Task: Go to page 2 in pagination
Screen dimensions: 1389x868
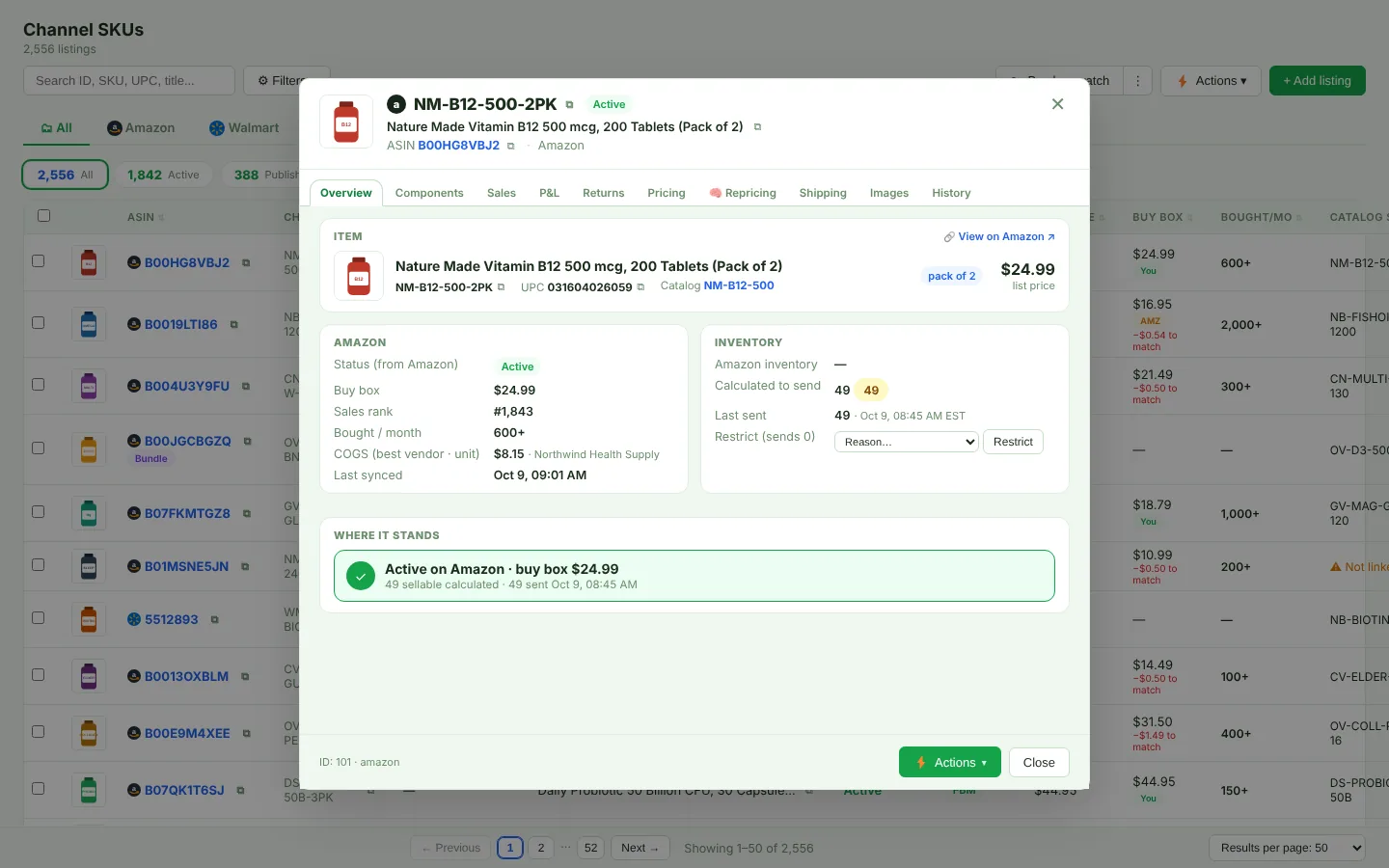Action: [x=541, y=848]
